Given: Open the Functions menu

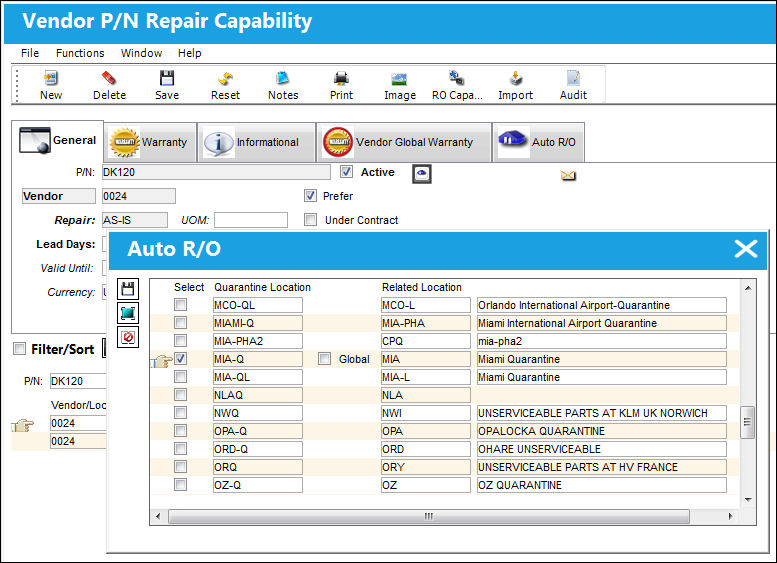Looking at the screenshot, I should (80, 53).
